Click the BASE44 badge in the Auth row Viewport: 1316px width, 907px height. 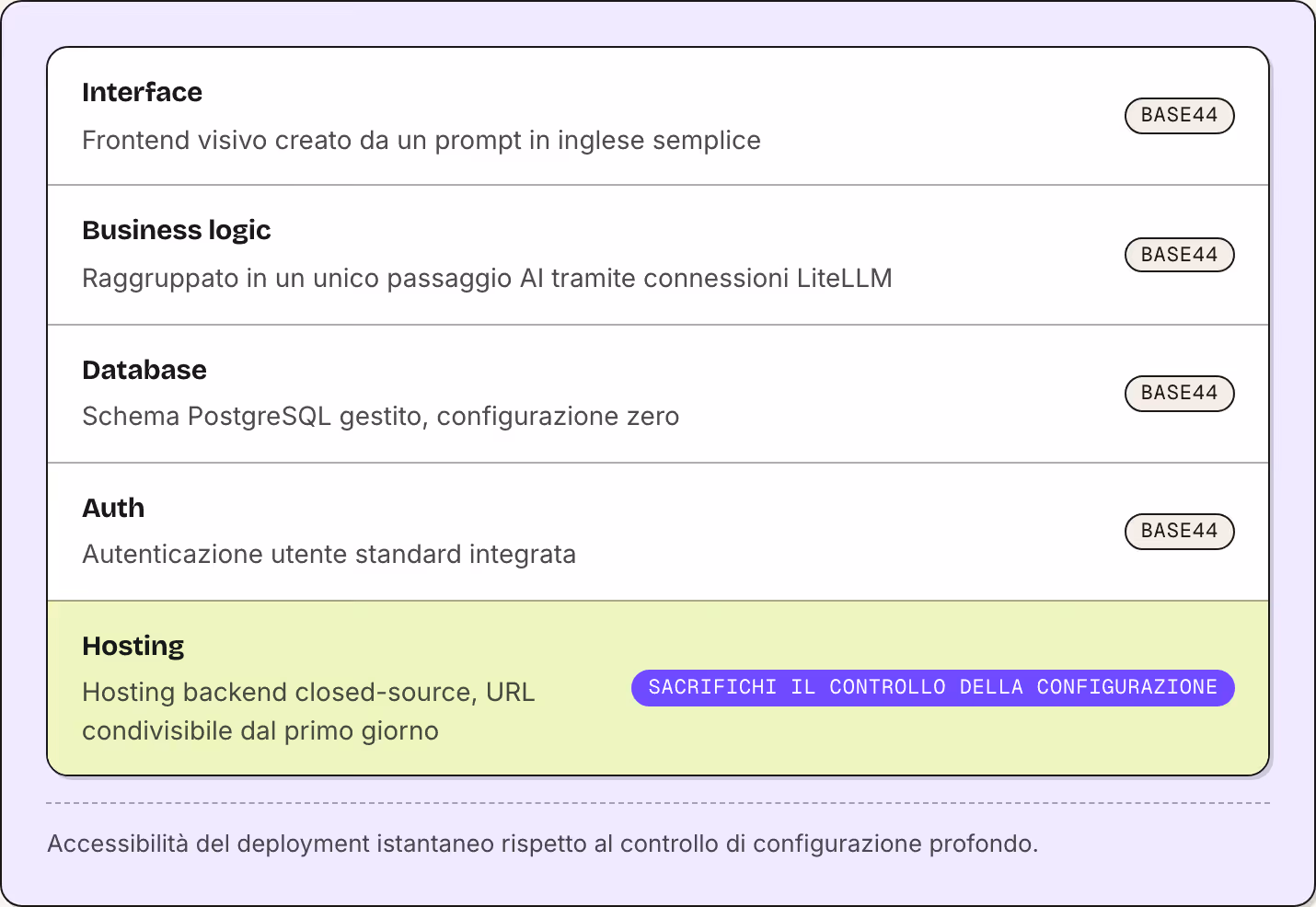tap(1179, 531)
